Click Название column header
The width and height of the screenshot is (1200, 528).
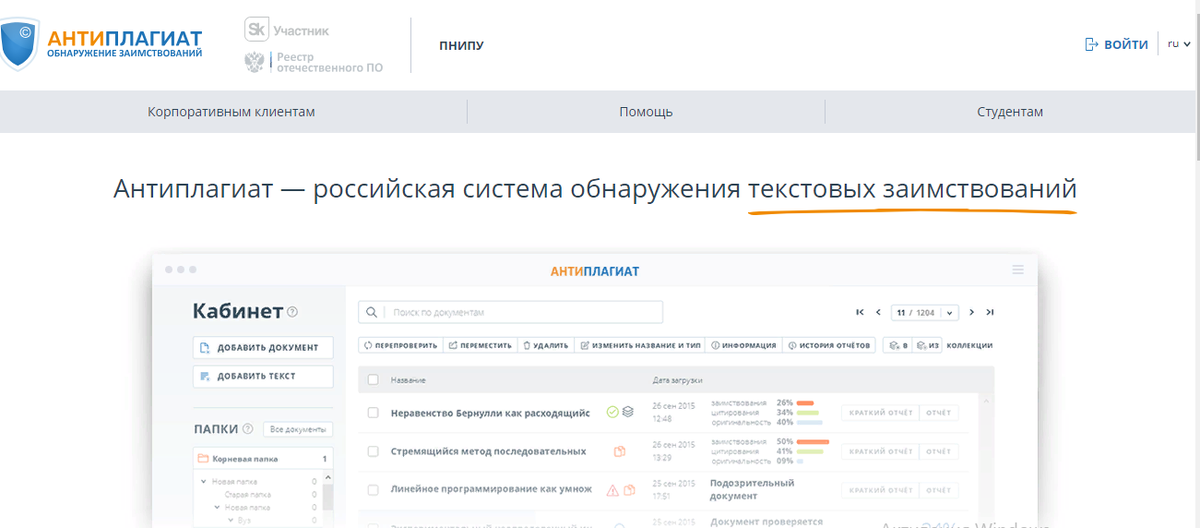(408, 380)
